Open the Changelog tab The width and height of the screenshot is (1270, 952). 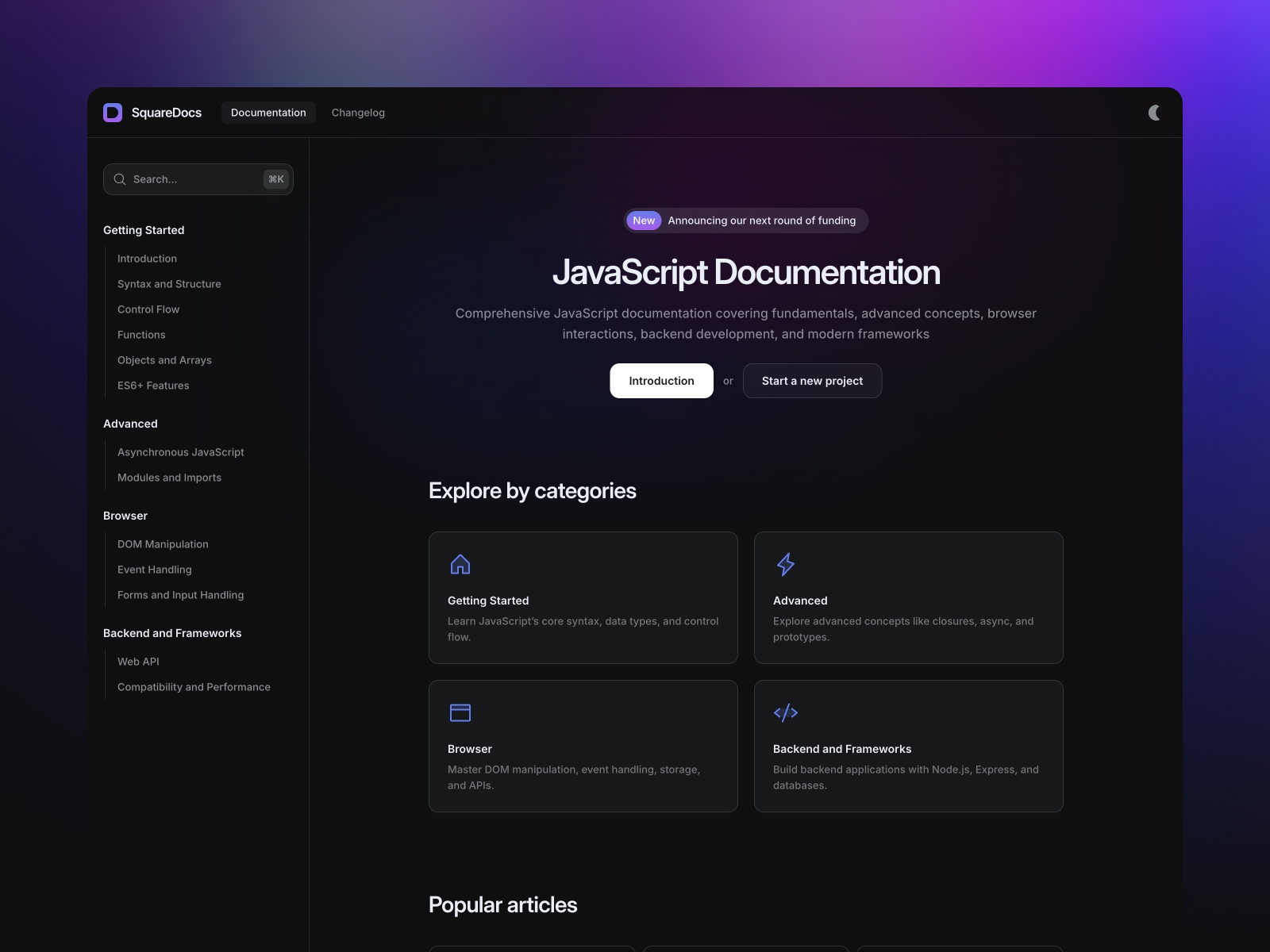(x=358, y=113)
